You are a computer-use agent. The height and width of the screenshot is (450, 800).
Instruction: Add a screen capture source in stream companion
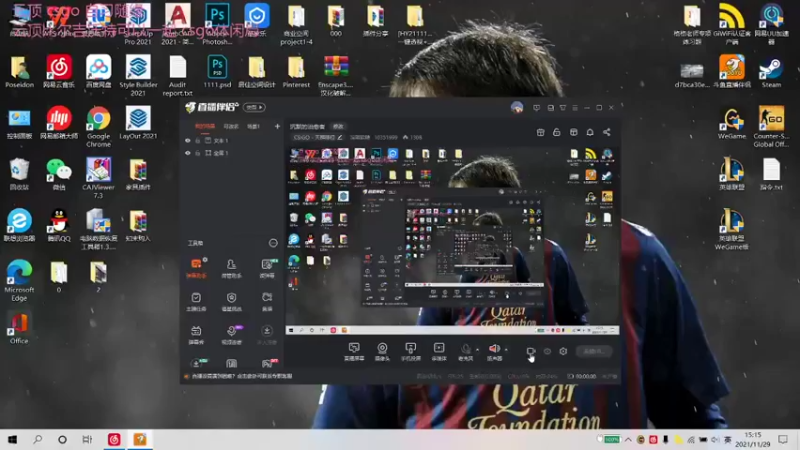point(354,352)
